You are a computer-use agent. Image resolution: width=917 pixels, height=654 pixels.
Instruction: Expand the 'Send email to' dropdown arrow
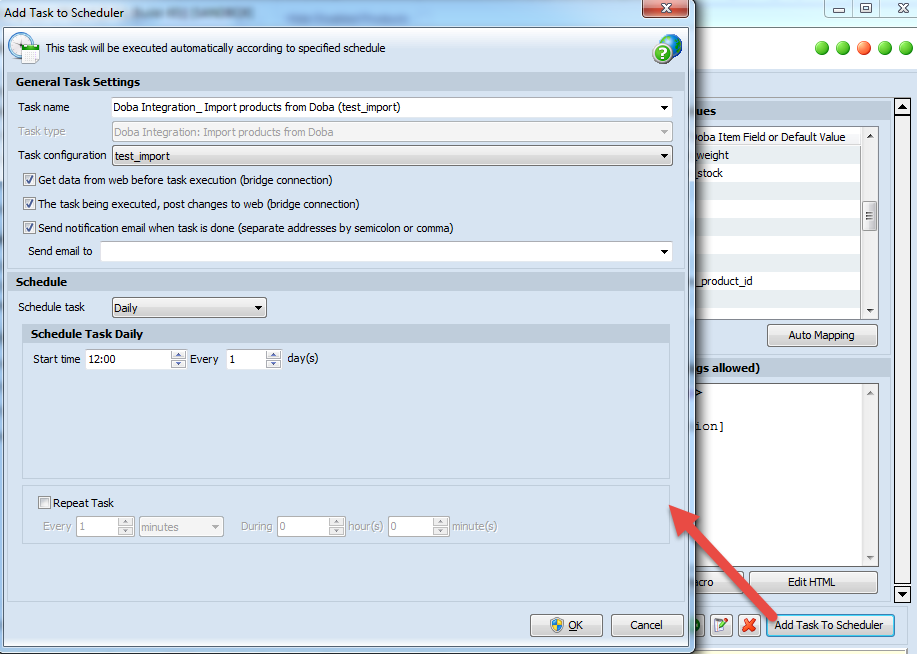coord(664,252)
